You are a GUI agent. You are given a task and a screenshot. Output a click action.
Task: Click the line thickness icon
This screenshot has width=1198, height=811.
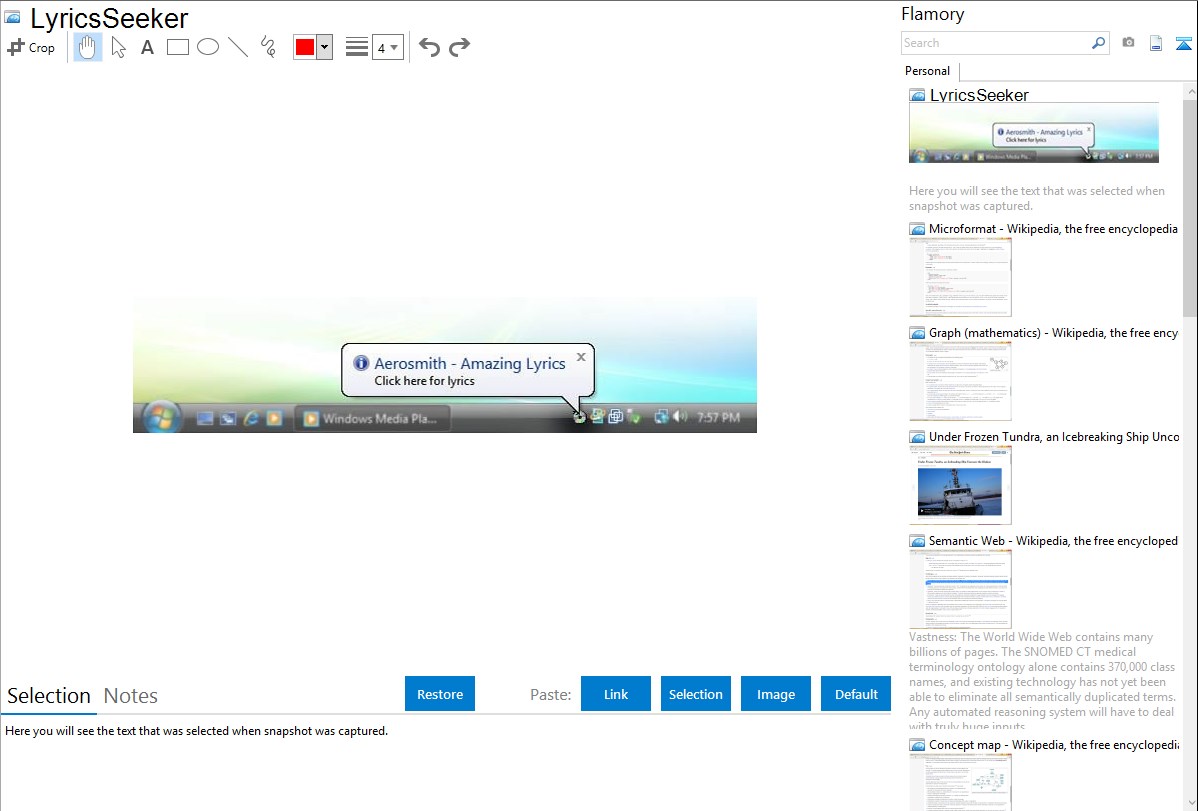[x=356, y=47]
